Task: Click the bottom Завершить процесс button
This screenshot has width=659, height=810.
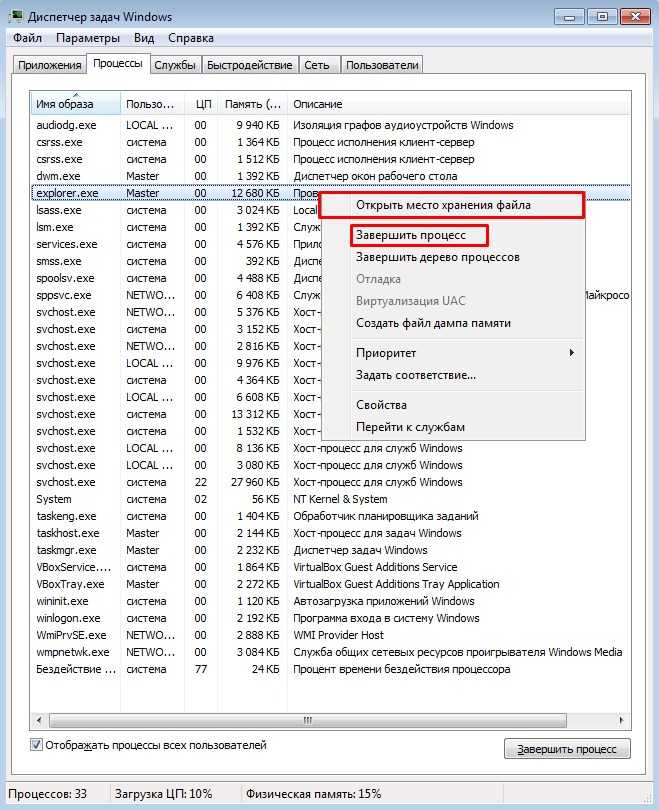Action: point(567,749)
